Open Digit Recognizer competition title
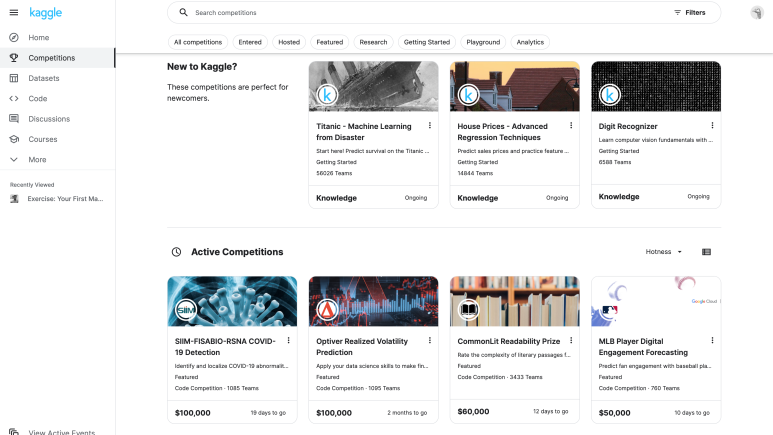 628,126
